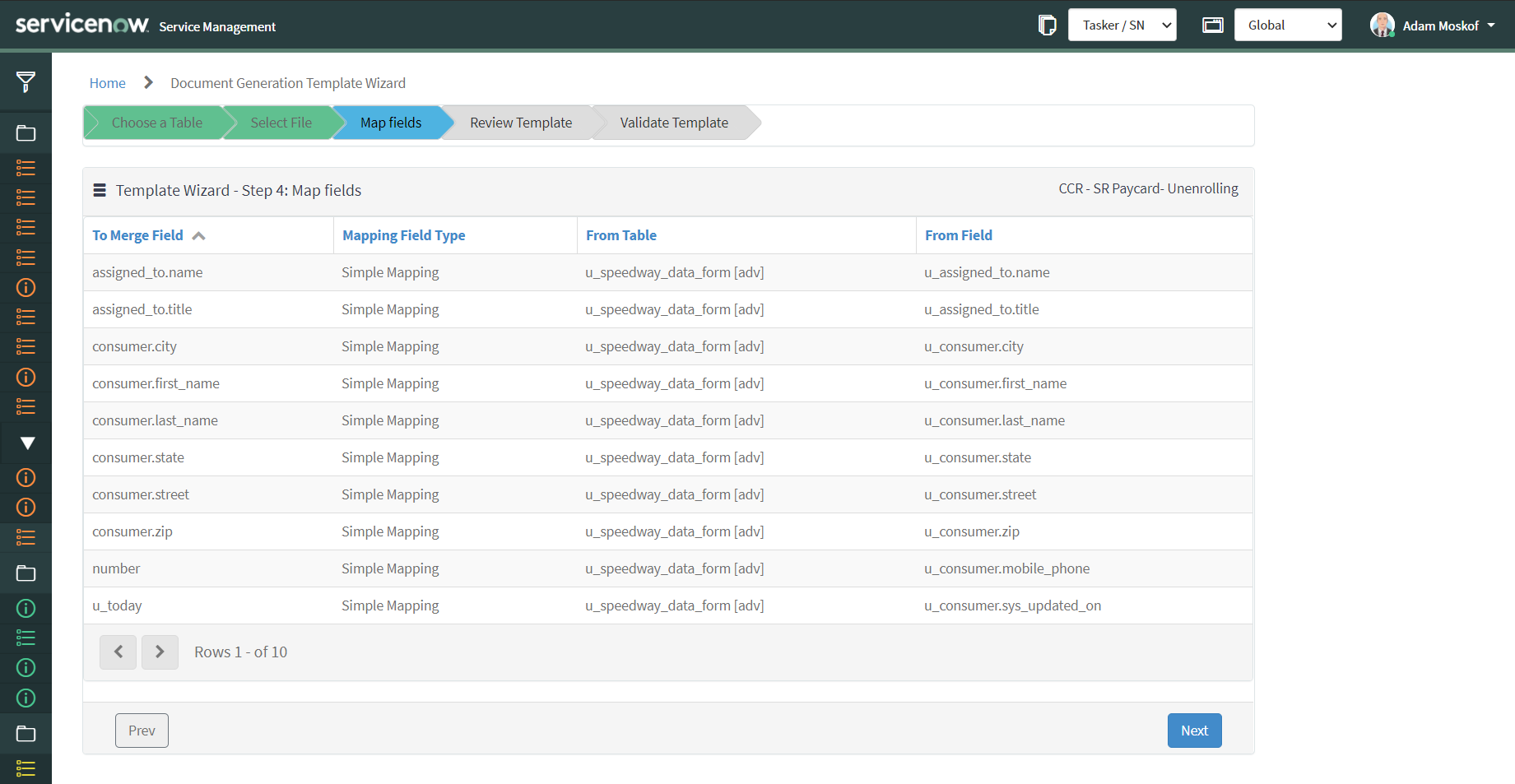
Task: Sort by To Merge Field column
Action: point(137,235)
